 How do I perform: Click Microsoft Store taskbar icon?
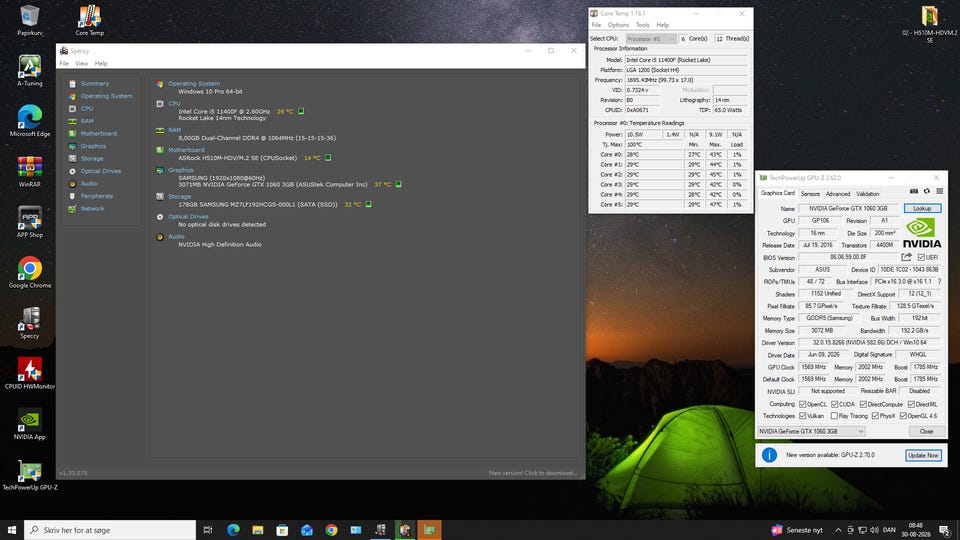pyautogui.click(x=282, y=530)
